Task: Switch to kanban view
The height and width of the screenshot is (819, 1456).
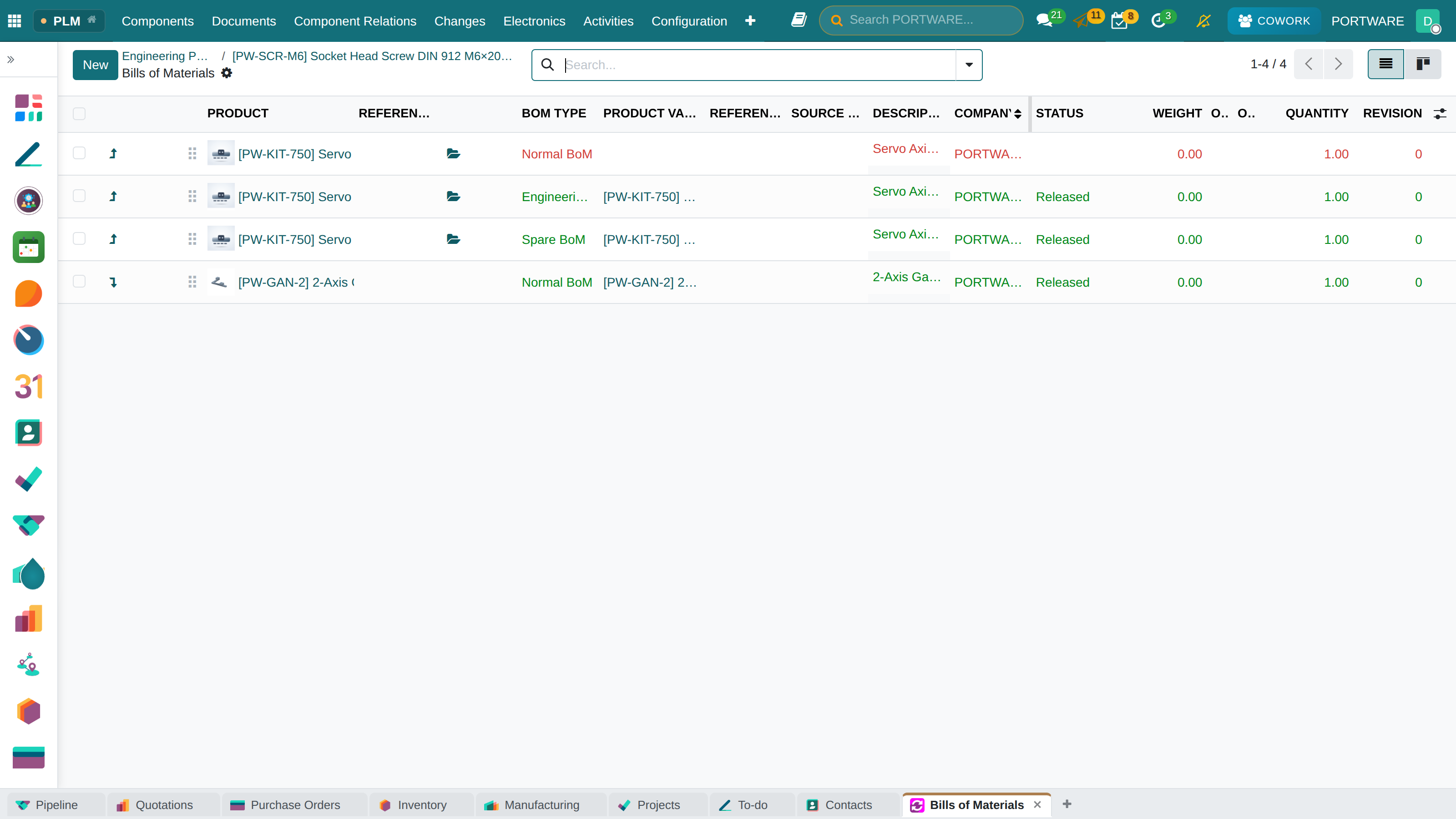Action: (1423, 64)
